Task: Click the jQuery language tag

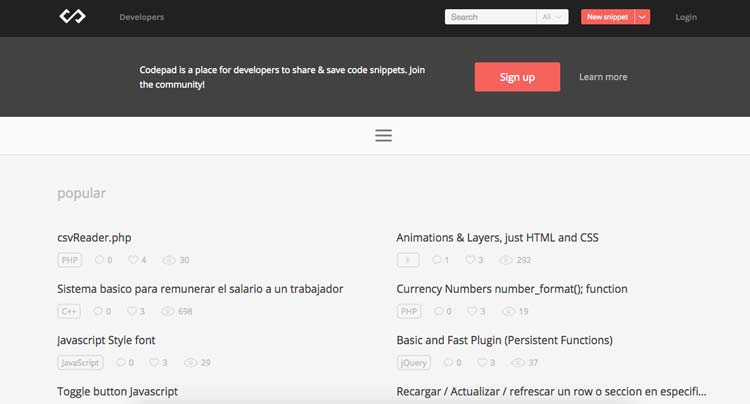Action: 413,362
